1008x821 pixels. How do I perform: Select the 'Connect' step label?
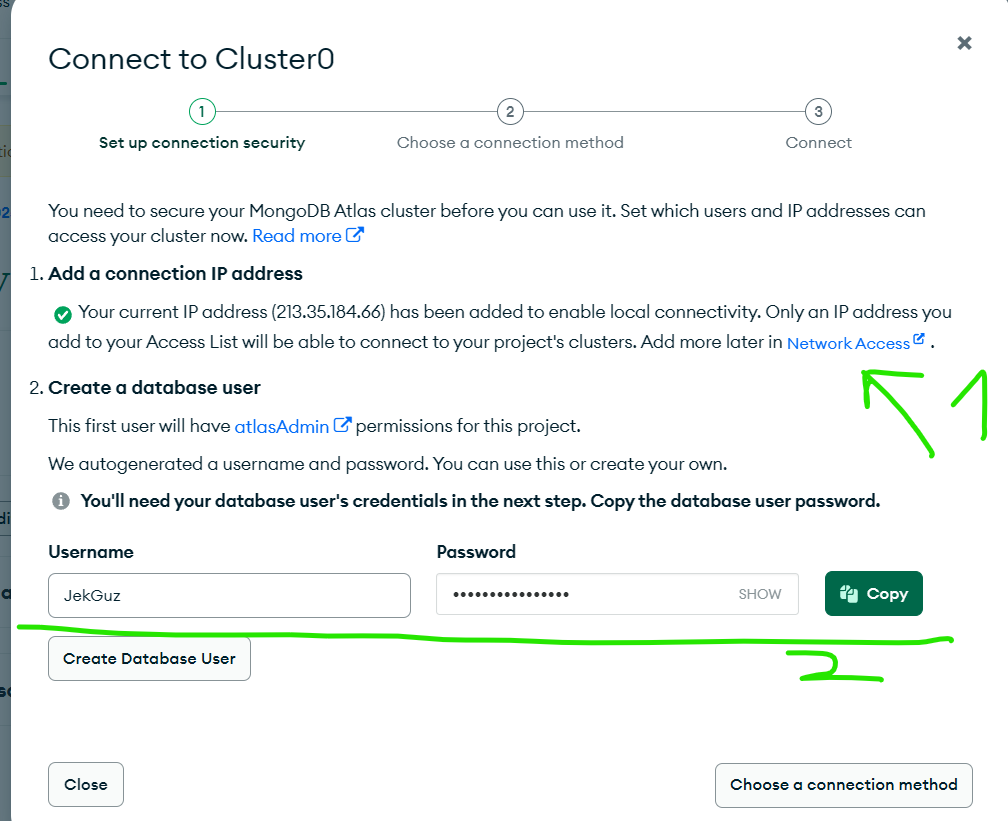point(818,143)
